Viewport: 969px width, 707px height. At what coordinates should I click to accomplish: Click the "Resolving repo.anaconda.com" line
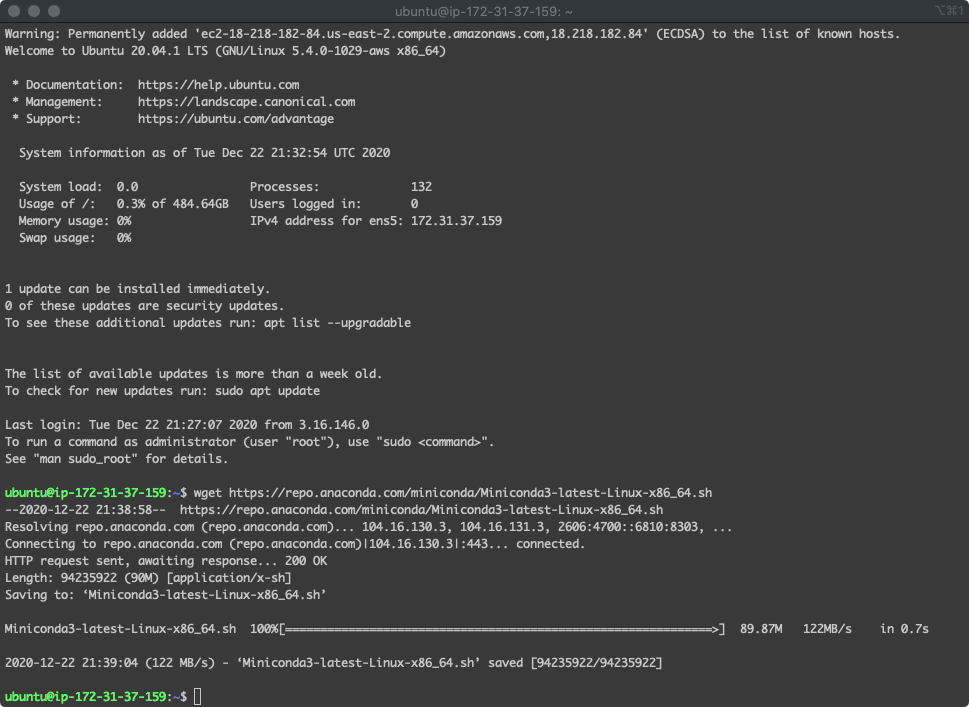click(368, 527)
